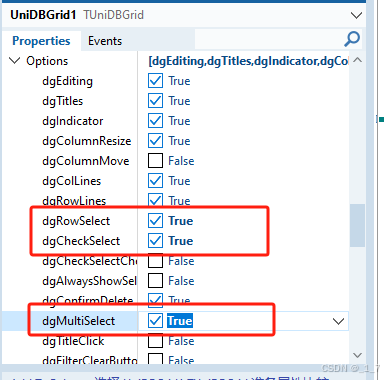The image size is (384, 380).
Task: Uncheck the dgColumnResize option
Action: coord(155,141)
